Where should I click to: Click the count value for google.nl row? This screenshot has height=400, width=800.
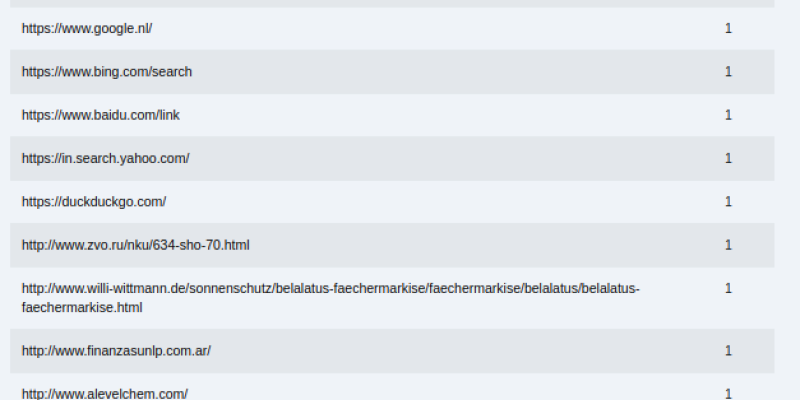[728, 29]
